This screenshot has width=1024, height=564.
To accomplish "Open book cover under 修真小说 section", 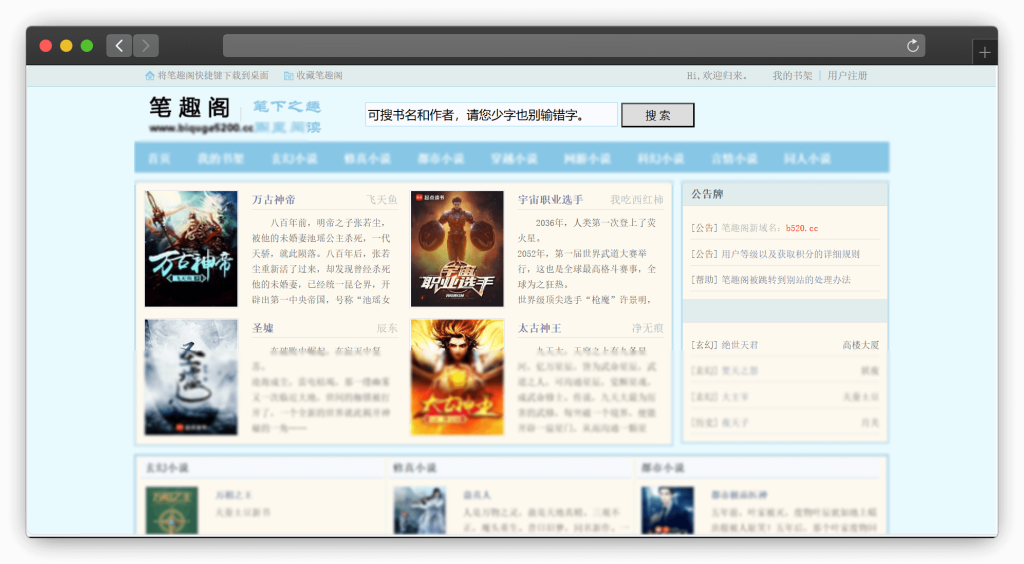I will [x=420, y=510].
